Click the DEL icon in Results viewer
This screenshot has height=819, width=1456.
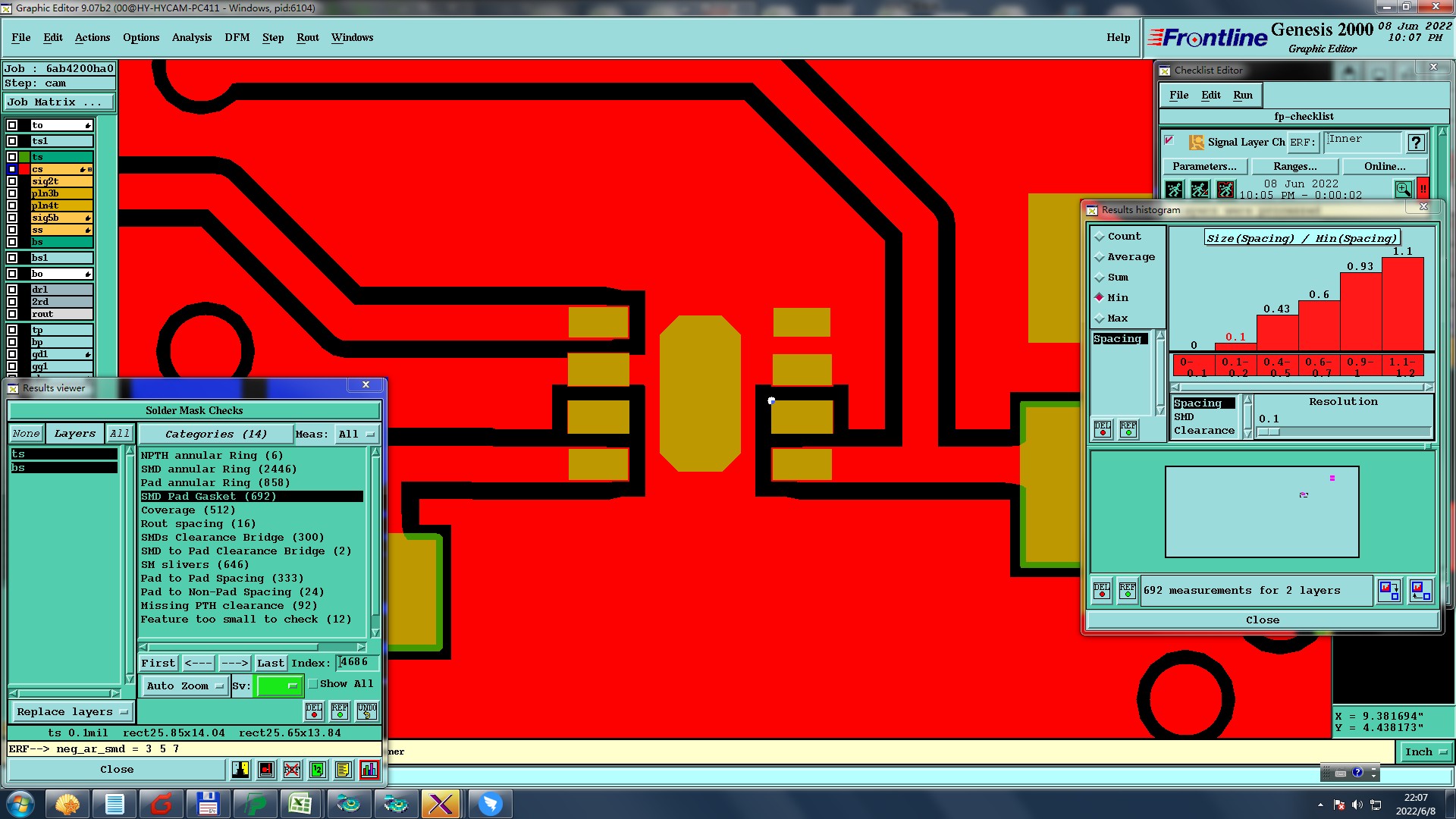[x=314, y=711]
